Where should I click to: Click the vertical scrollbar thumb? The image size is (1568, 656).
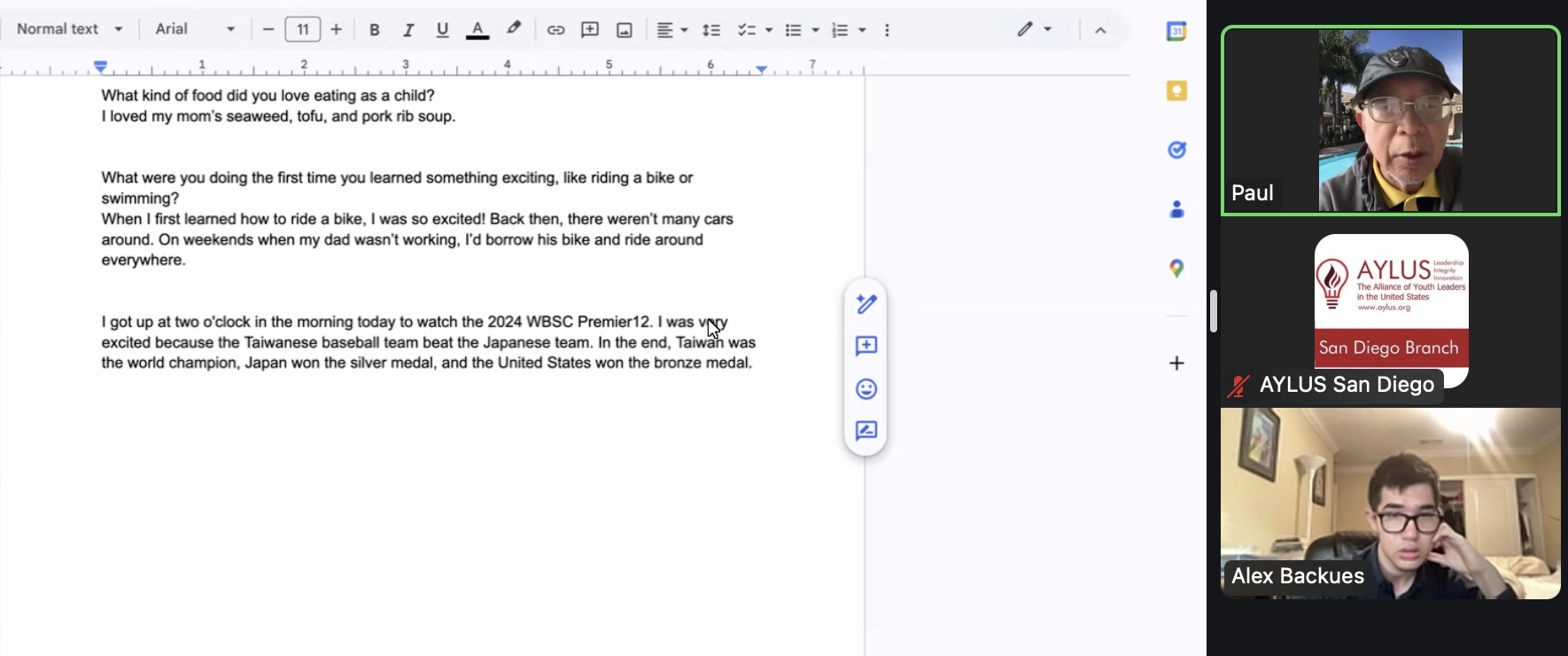1213,311
